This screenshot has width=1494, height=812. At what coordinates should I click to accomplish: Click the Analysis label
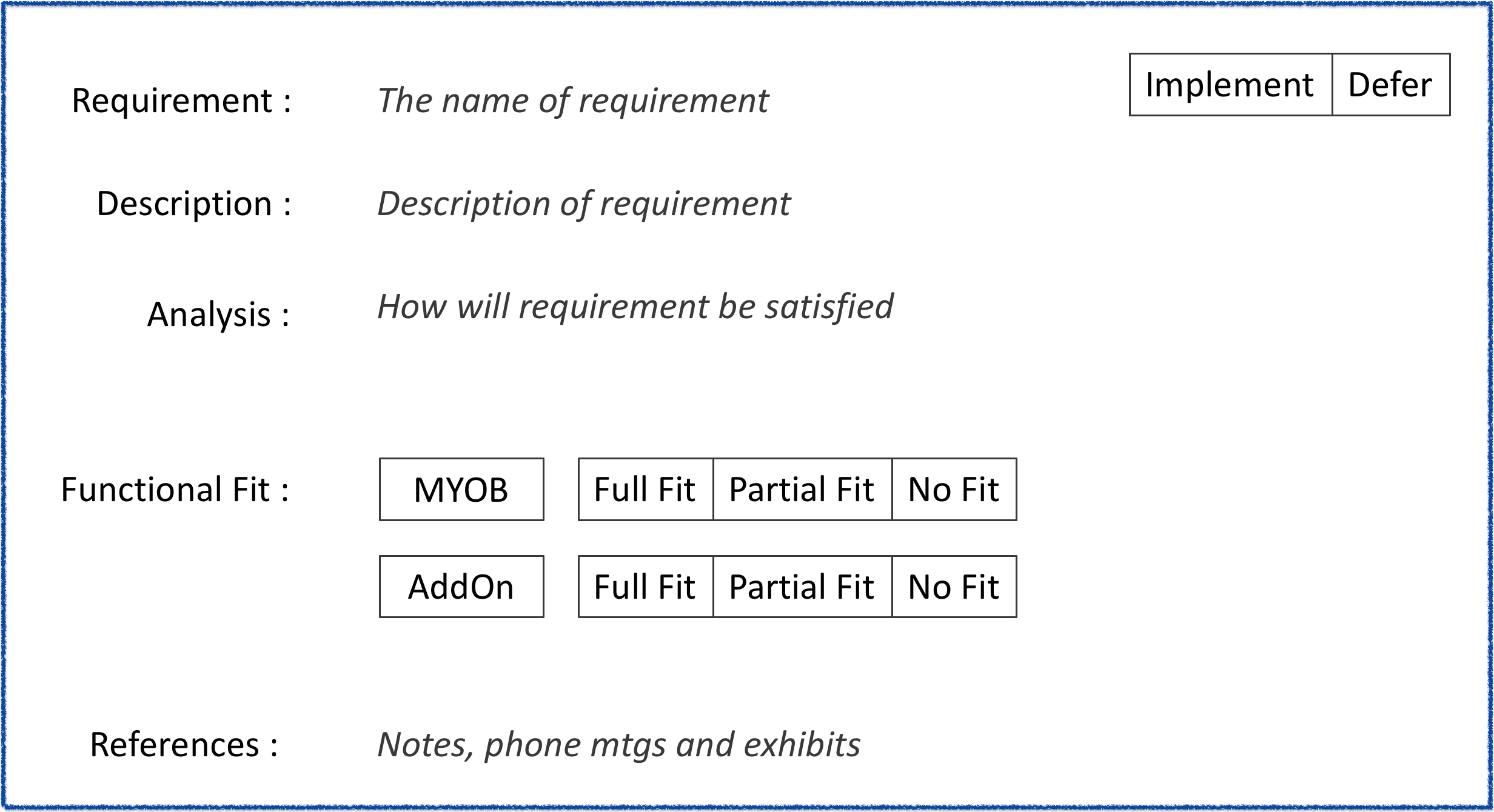click(219, 314)
